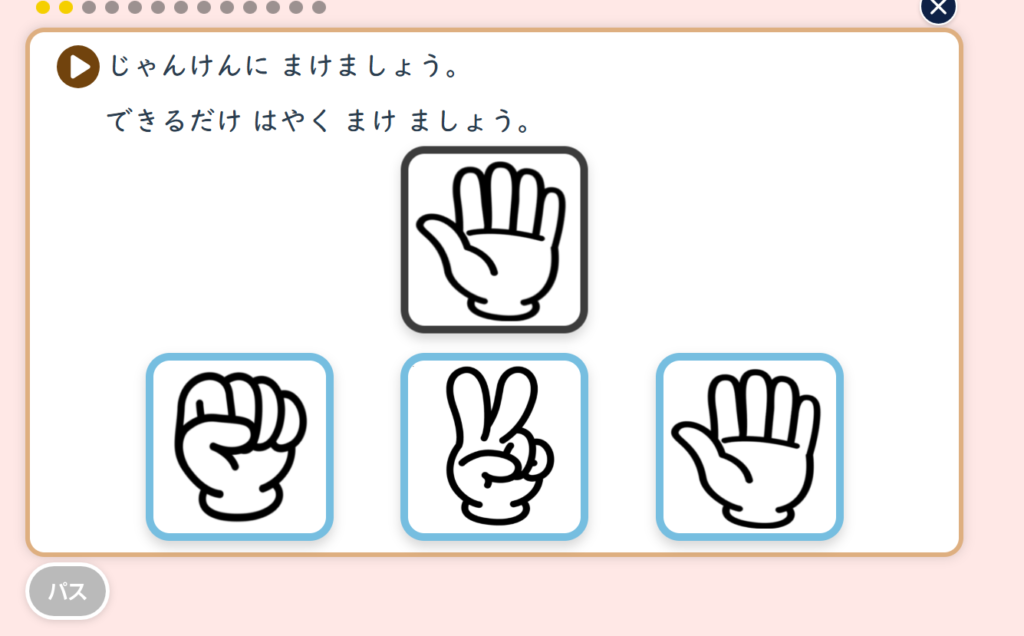Select the twelfth, second-to-last progress dot
This screenshot has width=1024, height=636.
[296, 7]
